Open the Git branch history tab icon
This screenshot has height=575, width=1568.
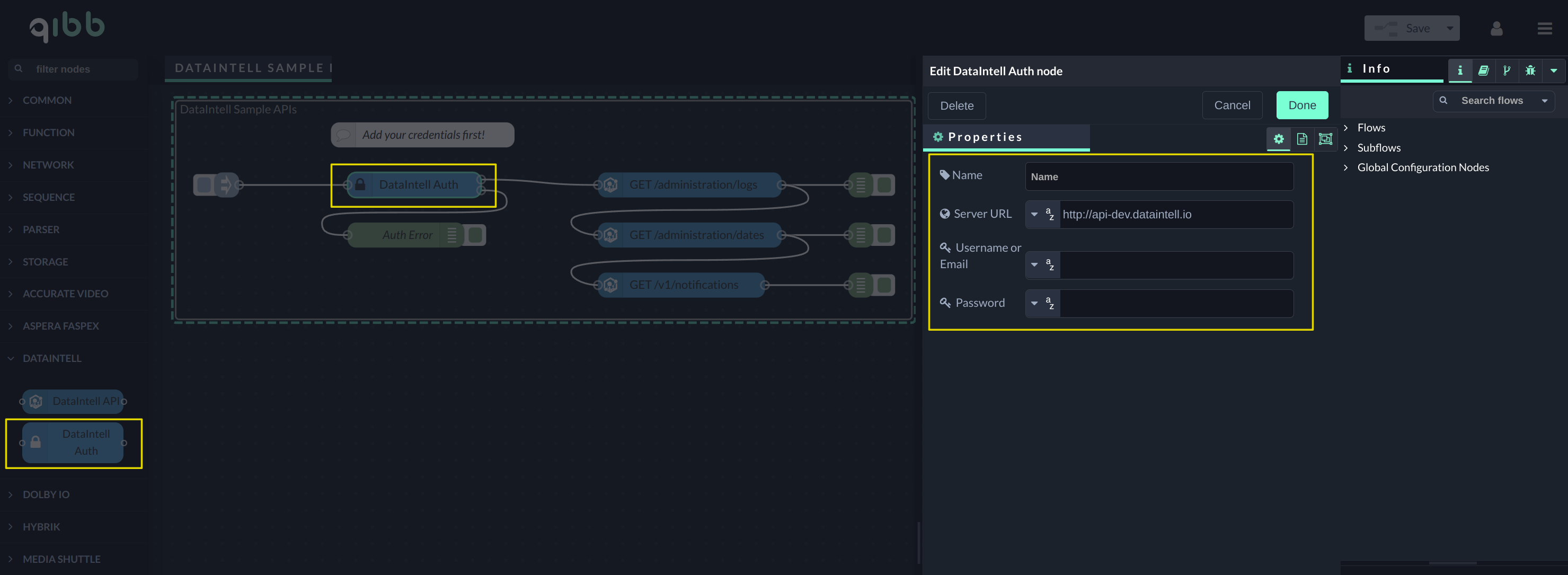coord(1507,70)
